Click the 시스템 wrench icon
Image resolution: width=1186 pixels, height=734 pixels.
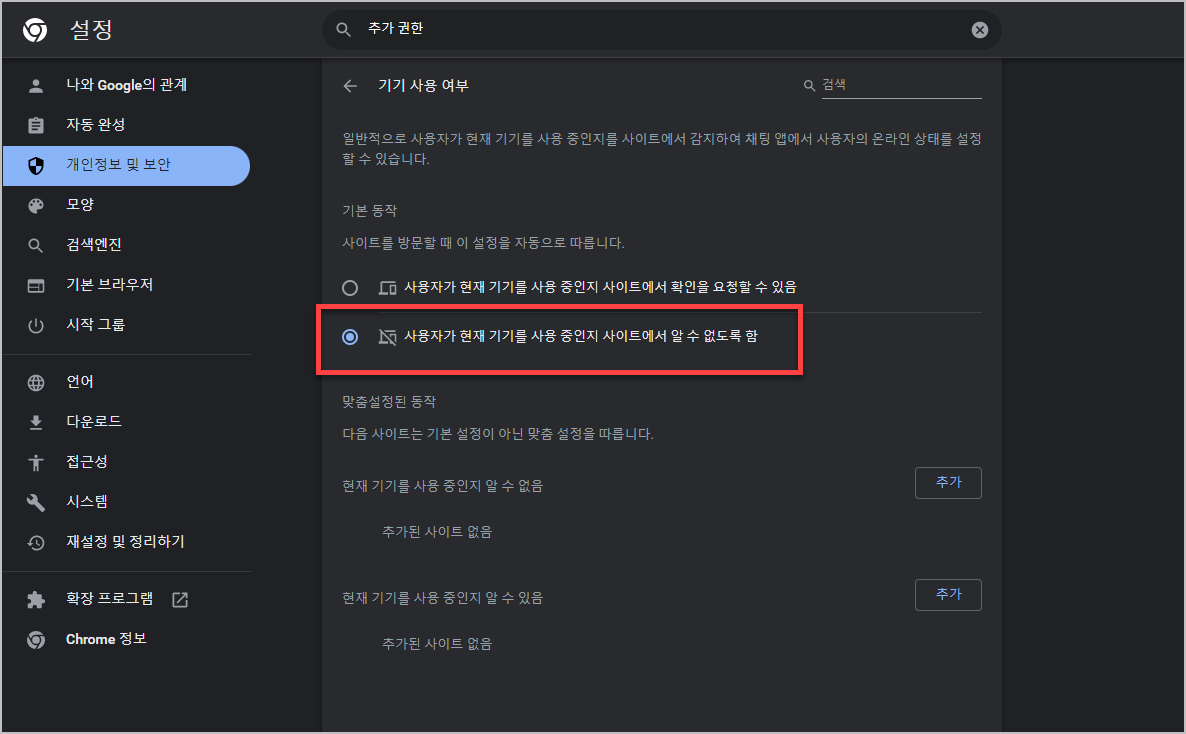point(36,501)
